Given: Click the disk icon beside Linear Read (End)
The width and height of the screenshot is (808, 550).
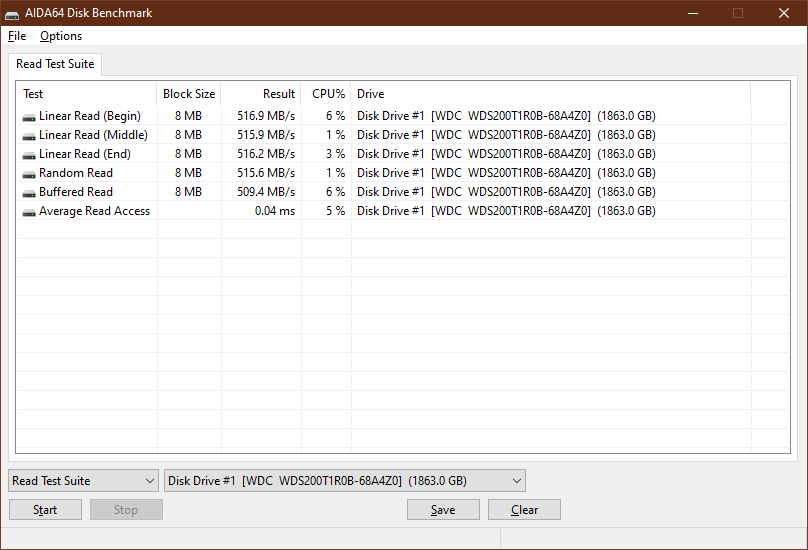Looking at the screenshot, I should pyautogui.click(x=29, y=156).
